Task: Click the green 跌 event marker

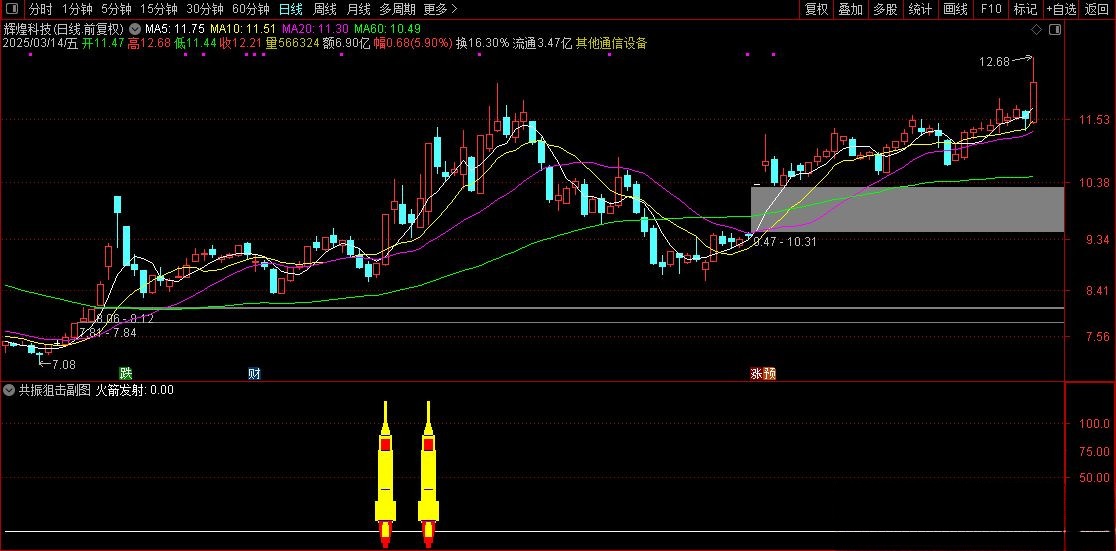Action: [x=126, y=373]
